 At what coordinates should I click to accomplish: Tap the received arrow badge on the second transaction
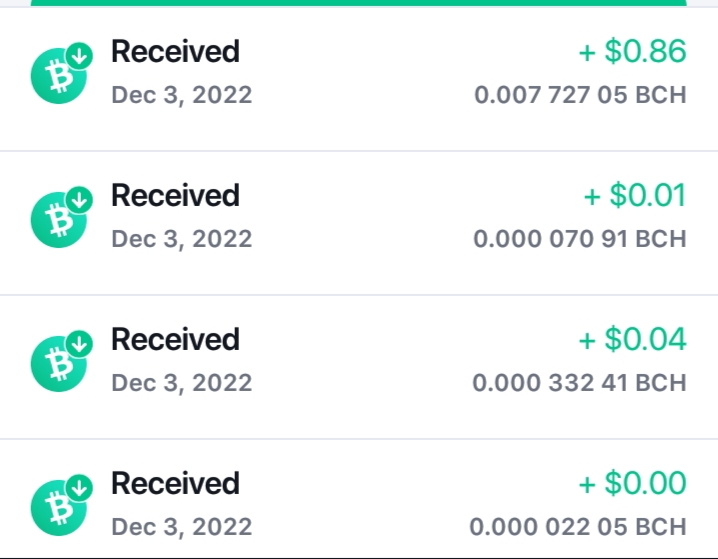[80, 200]
